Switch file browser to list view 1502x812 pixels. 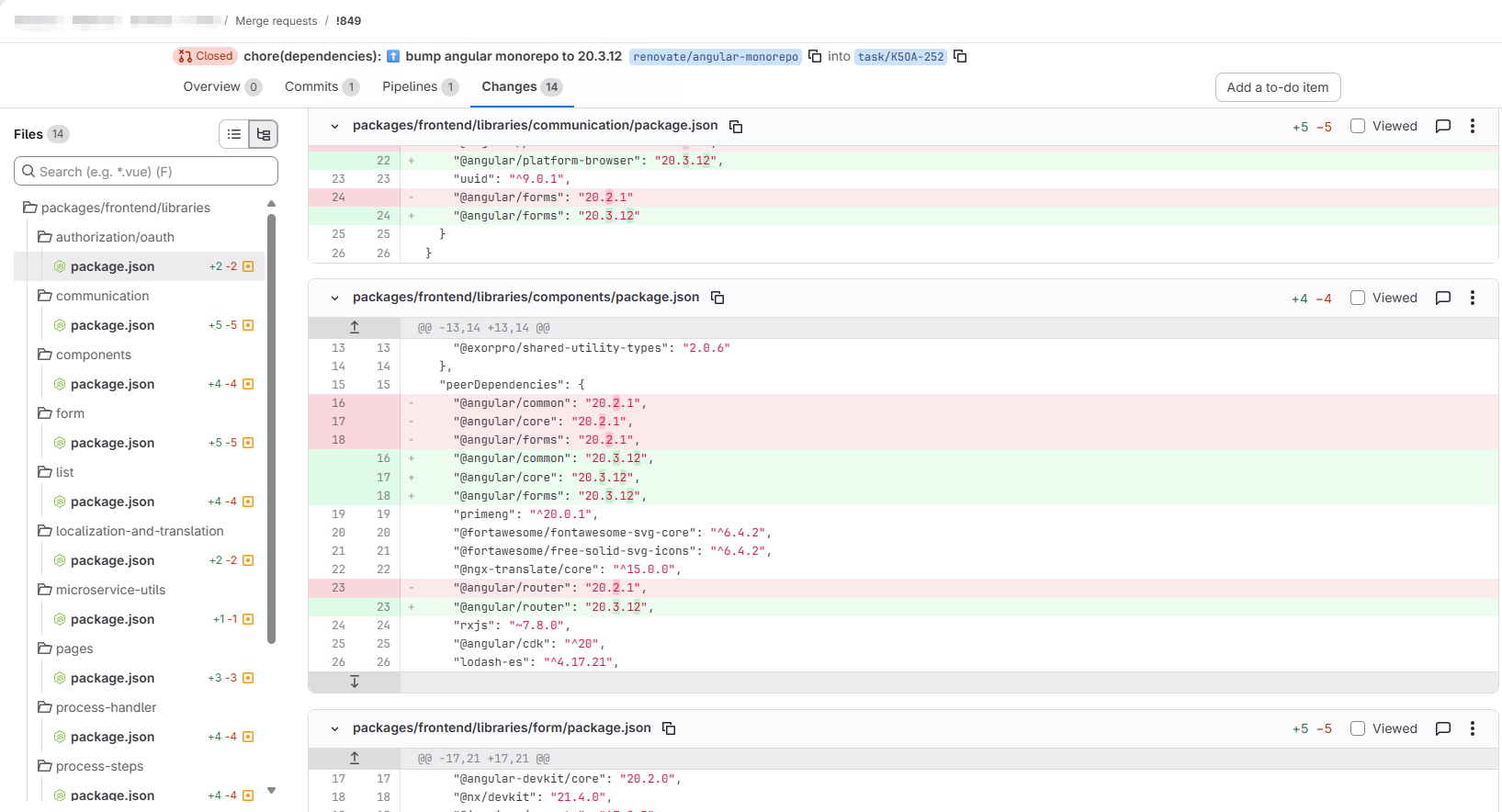pos(234,134)
